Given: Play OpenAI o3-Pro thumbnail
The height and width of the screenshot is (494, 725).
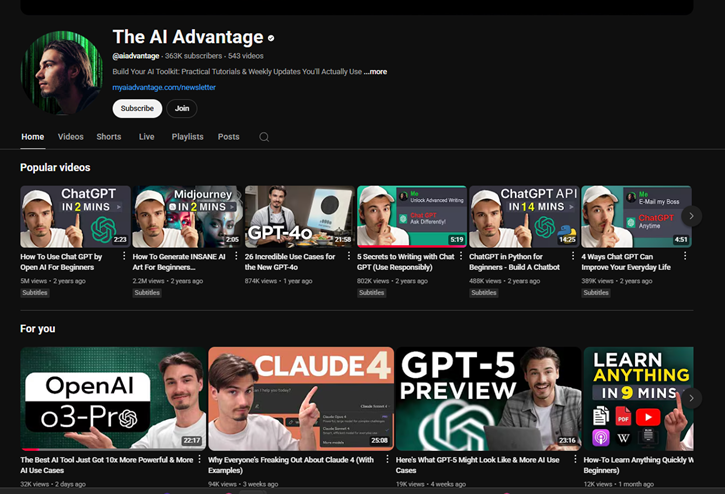Looking at the screenshot, I should pos(113,399).
